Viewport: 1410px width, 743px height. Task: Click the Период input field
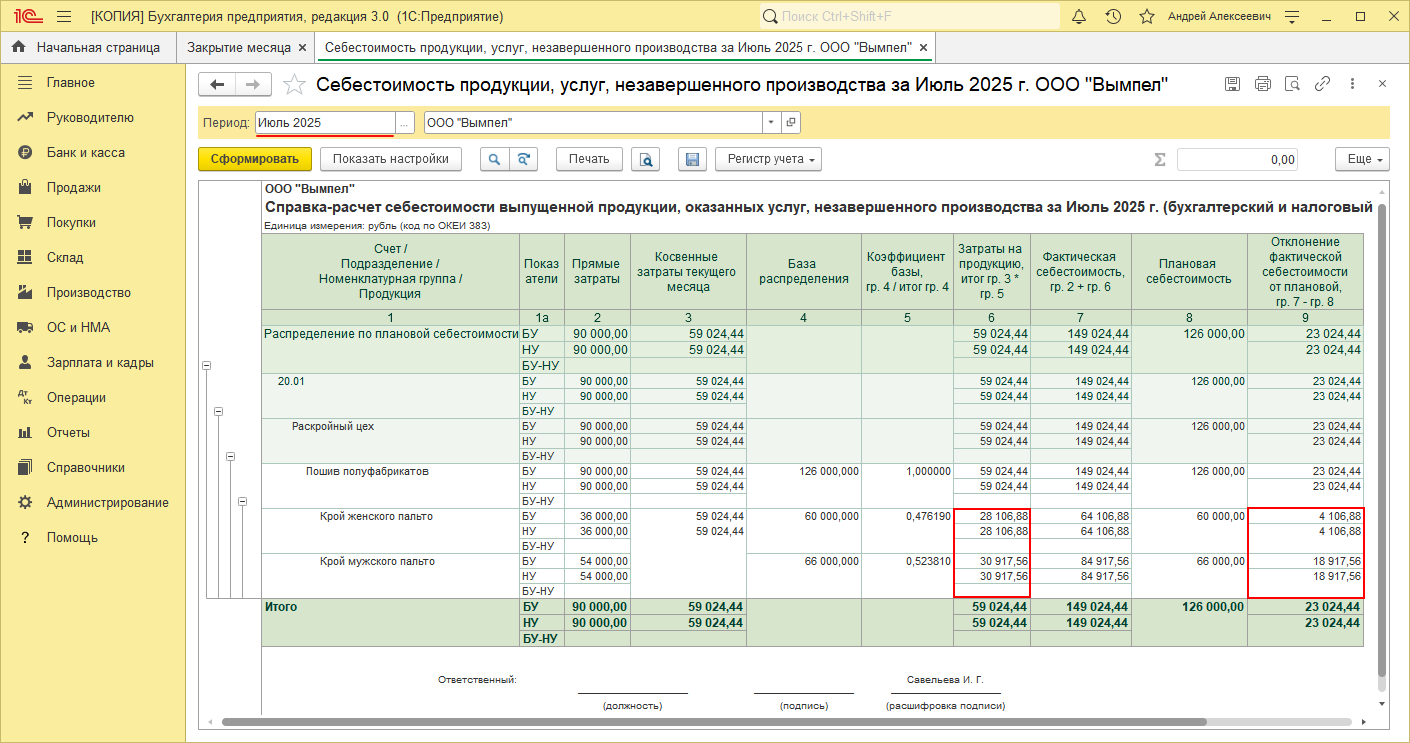click(x=324, y=122)
